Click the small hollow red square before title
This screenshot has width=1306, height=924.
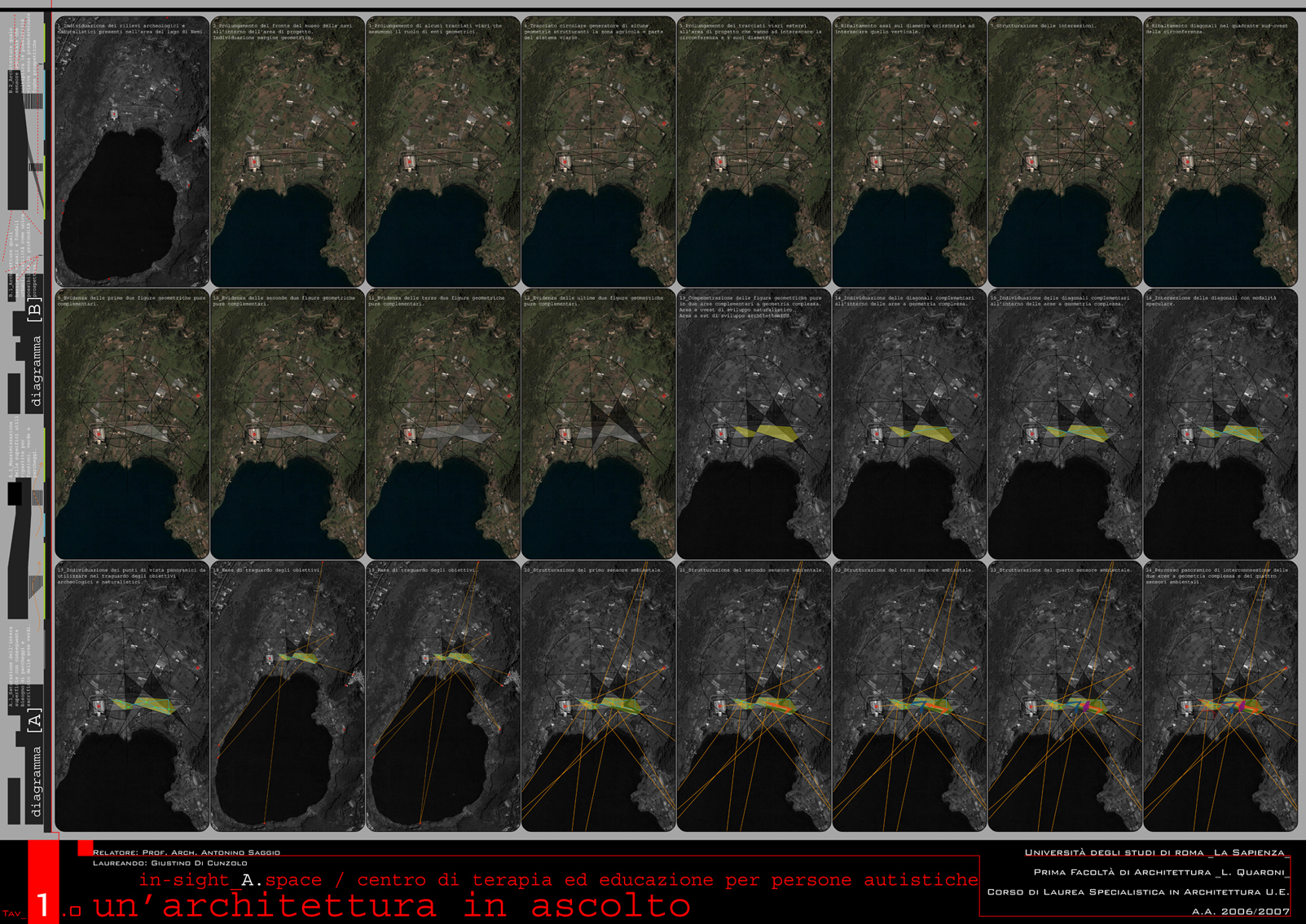point(76,911)
